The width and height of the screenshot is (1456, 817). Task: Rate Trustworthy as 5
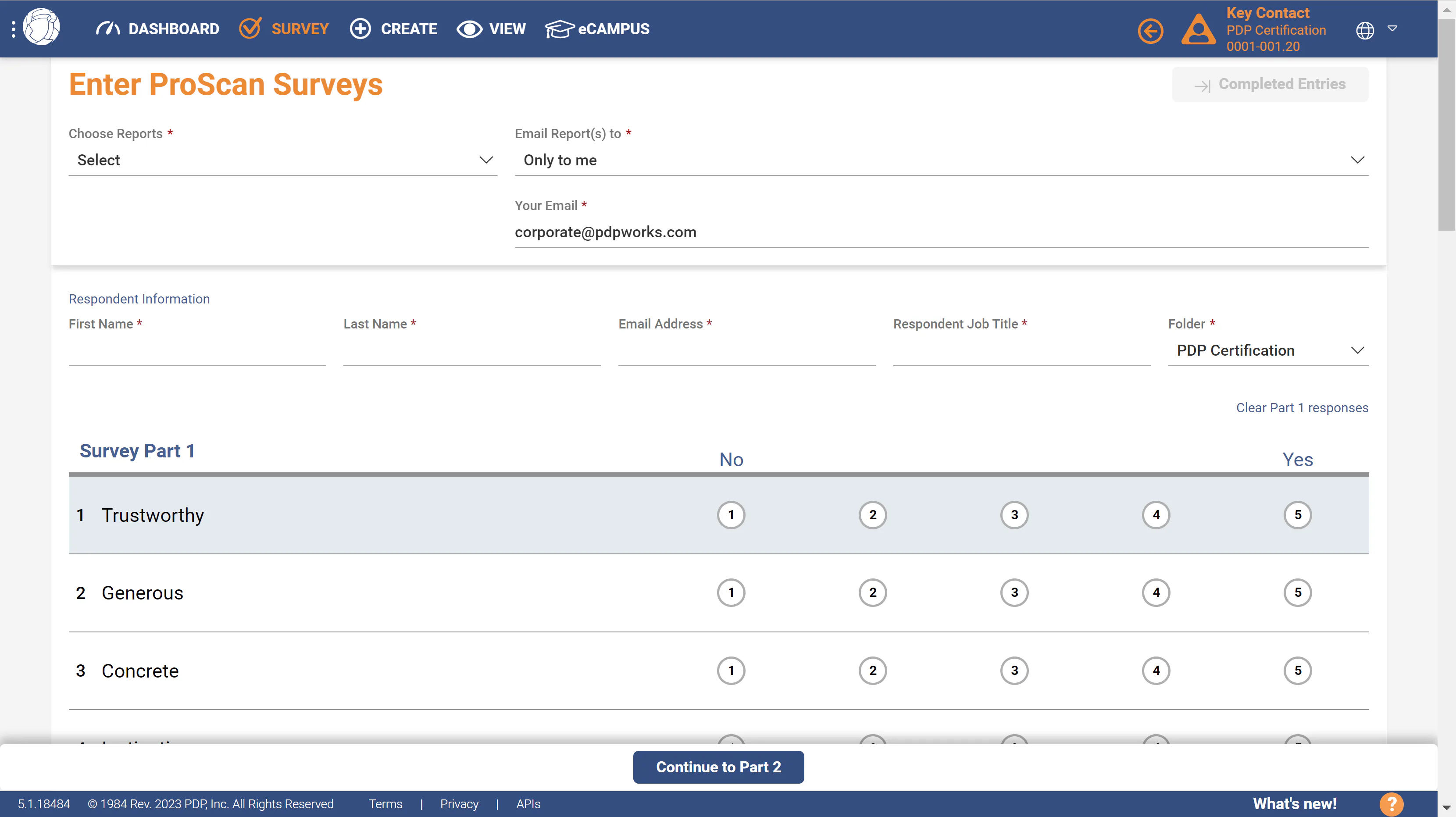click(x=1297, y=515)
